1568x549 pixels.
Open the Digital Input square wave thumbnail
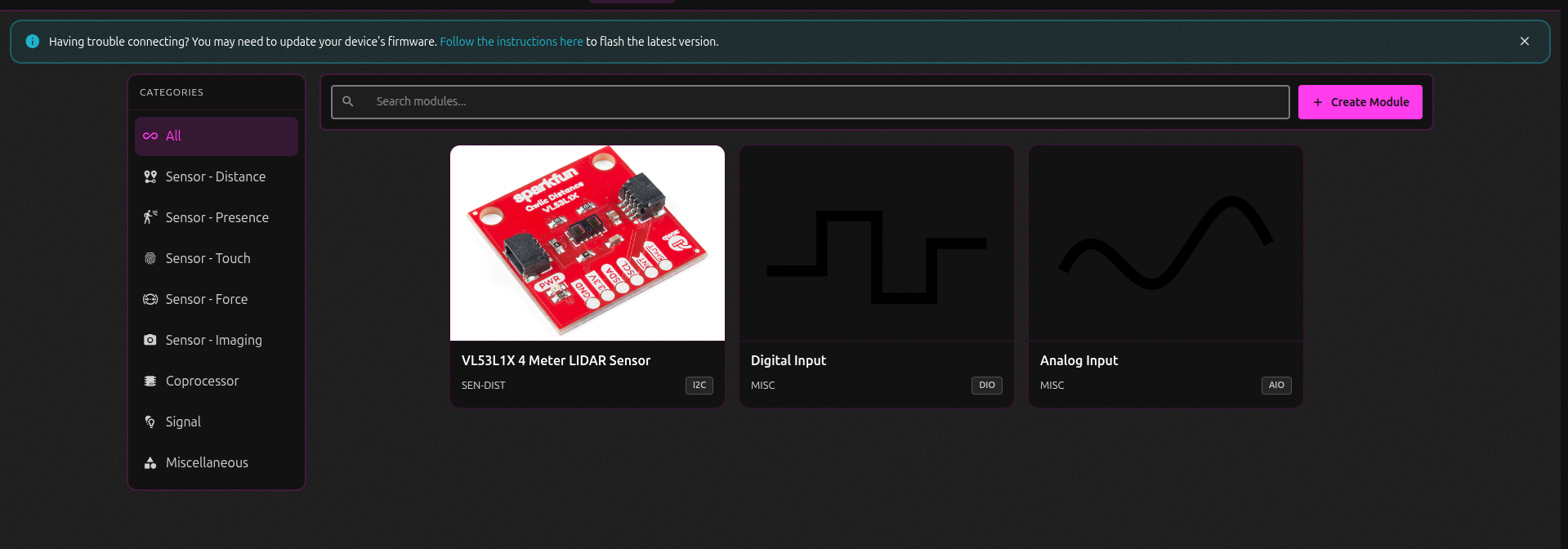877,243
